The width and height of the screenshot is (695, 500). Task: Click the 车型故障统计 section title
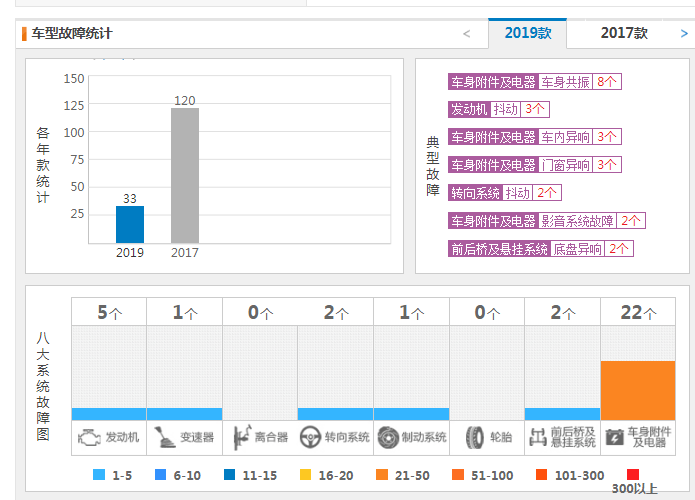point(71,34)
